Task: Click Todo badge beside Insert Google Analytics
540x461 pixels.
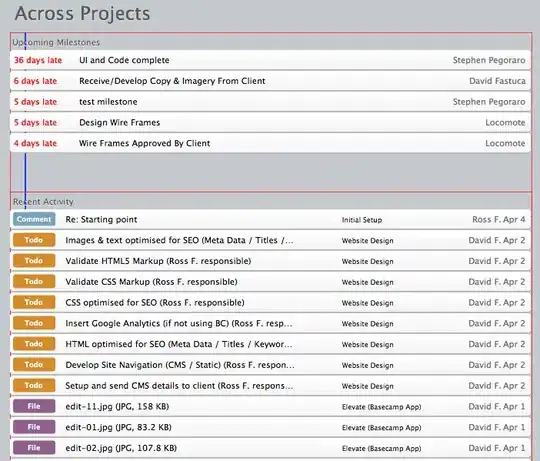Action: coord(34,323)
